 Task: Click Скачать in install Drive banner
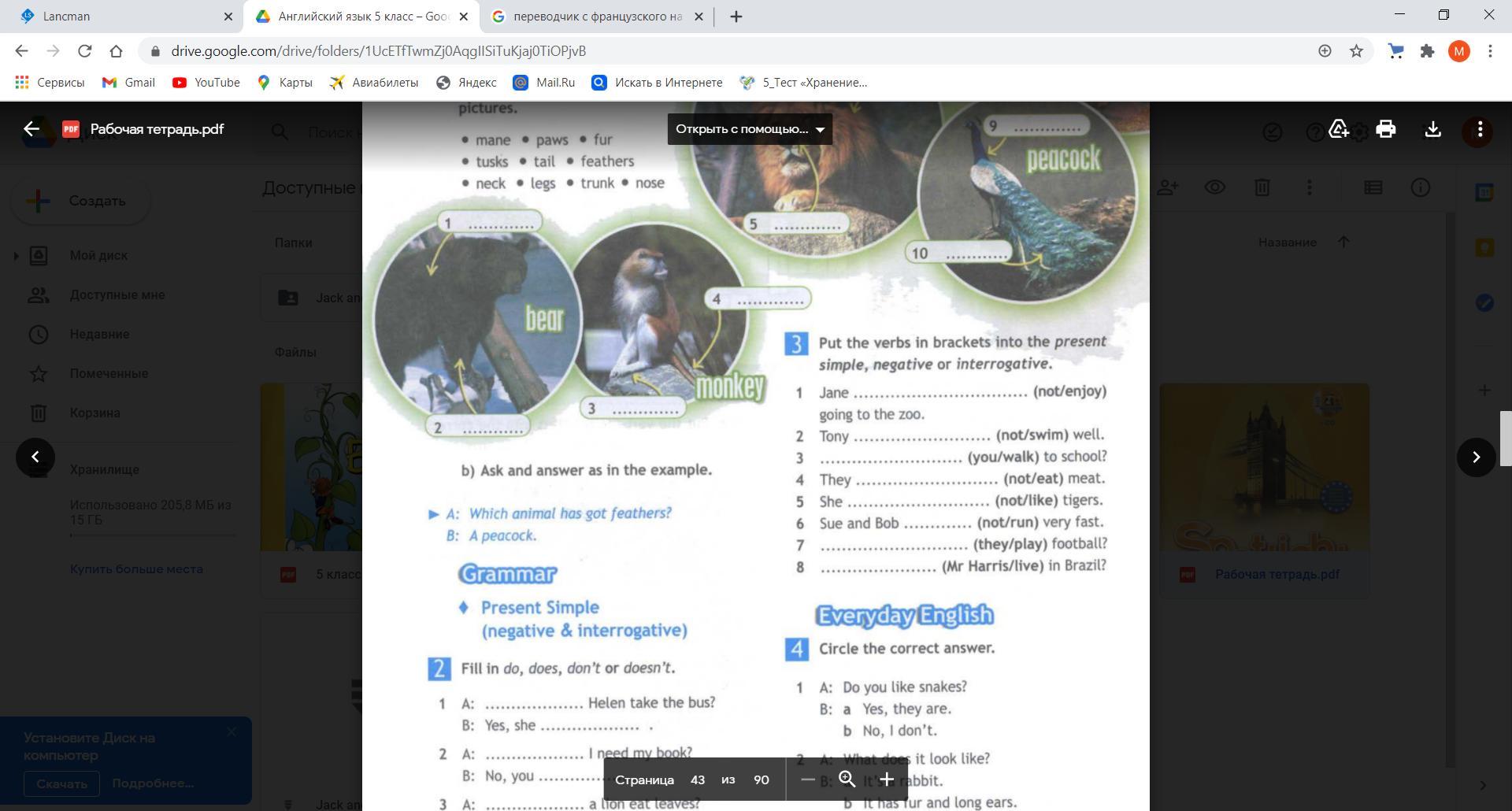click(61, 783)
